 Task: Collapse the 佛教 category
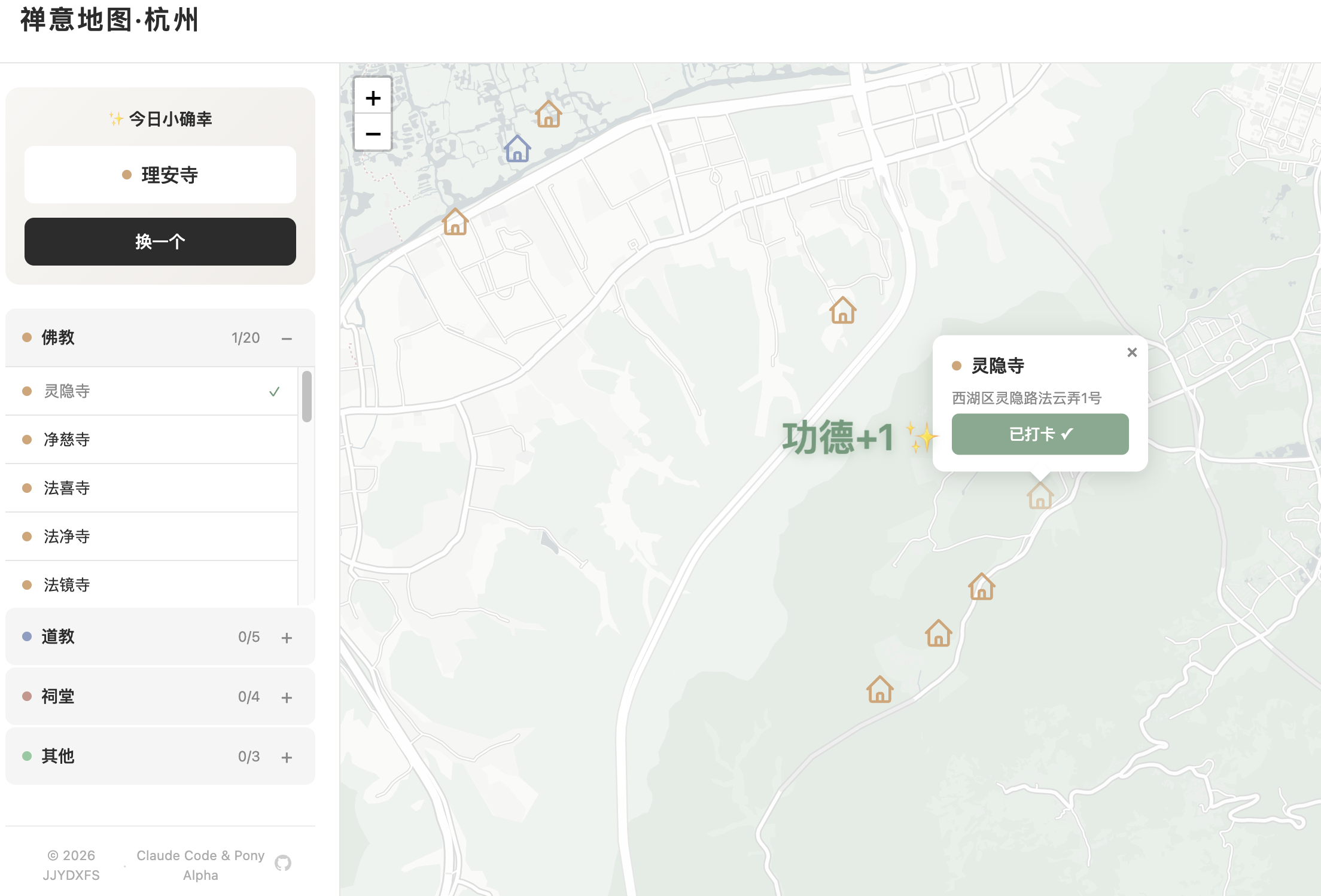tap(287, 339)
